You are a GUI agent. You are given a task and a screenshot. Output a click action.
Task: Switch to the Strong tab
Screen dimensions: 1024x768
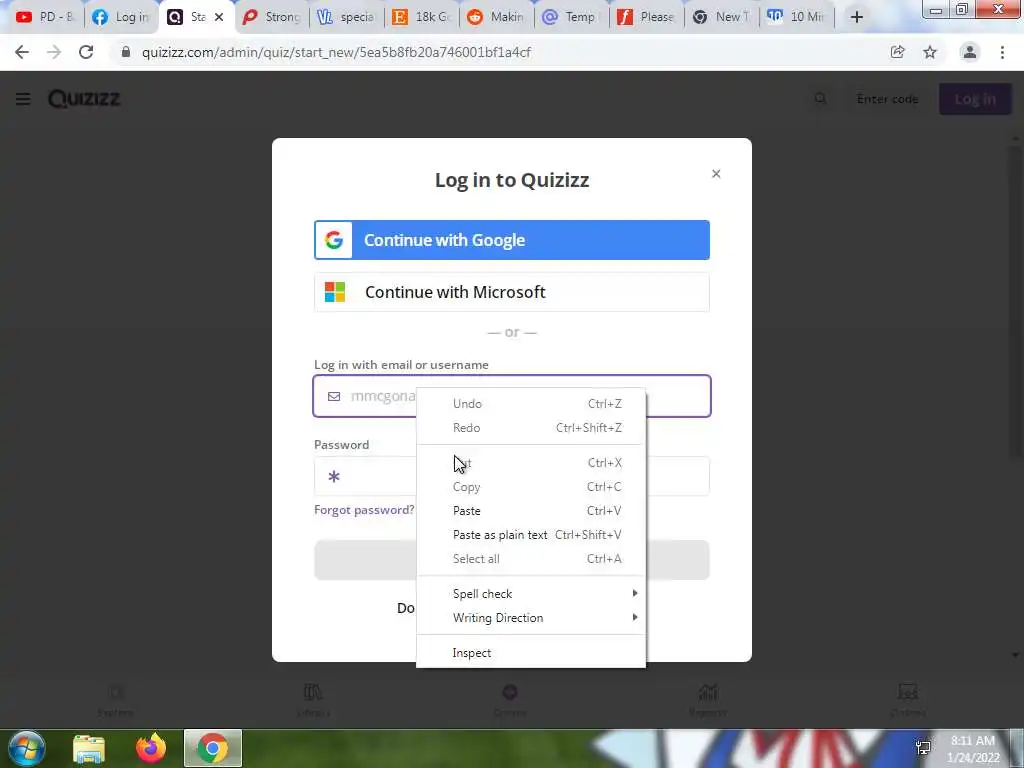(x=272, y=17)
